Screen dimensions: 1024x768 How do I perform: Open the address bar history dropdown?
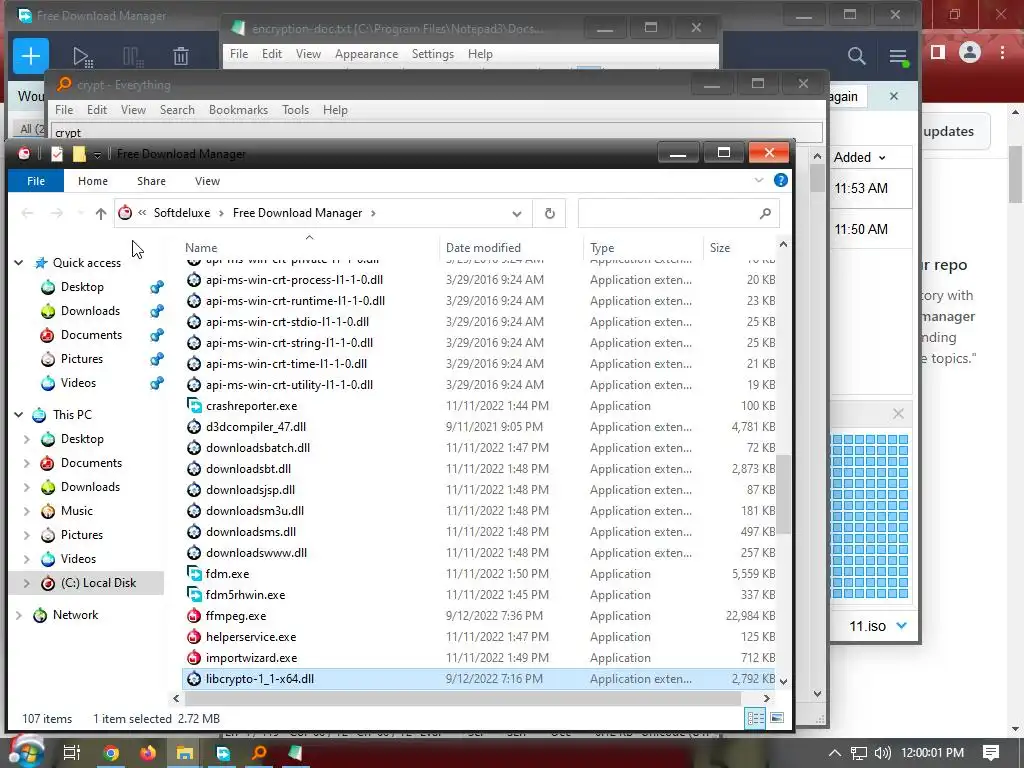[517, 214]
